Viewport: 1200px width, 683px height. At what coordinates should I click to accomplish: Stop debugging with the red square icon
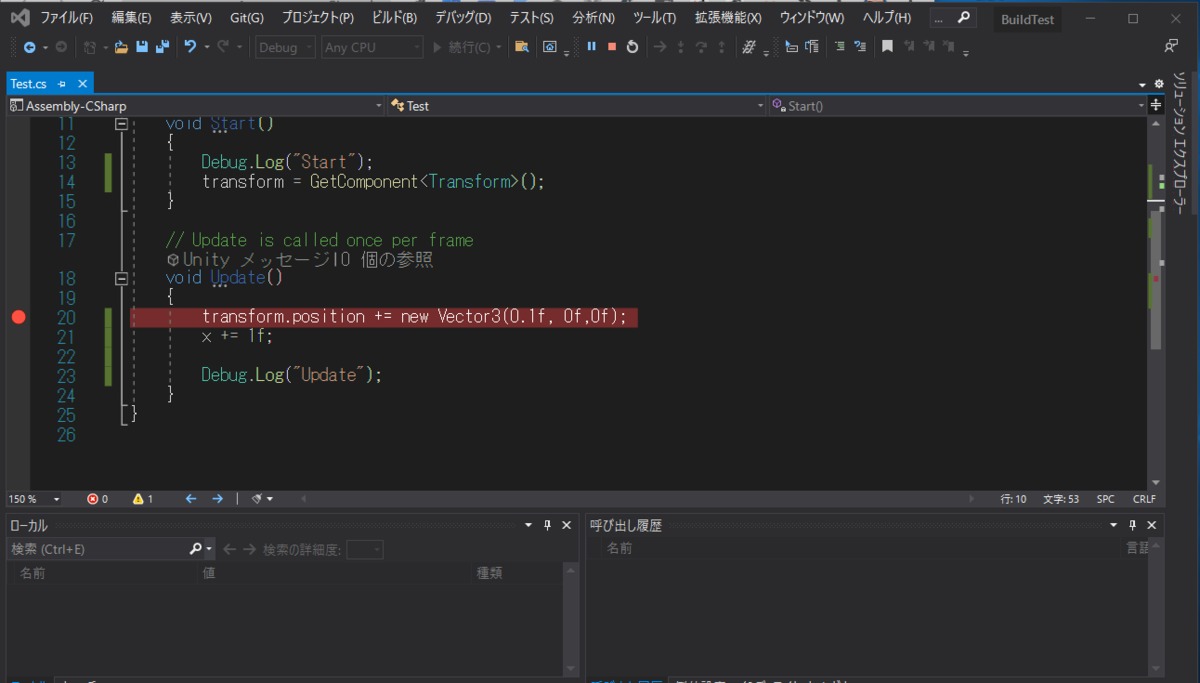click(x=612, y=46)
